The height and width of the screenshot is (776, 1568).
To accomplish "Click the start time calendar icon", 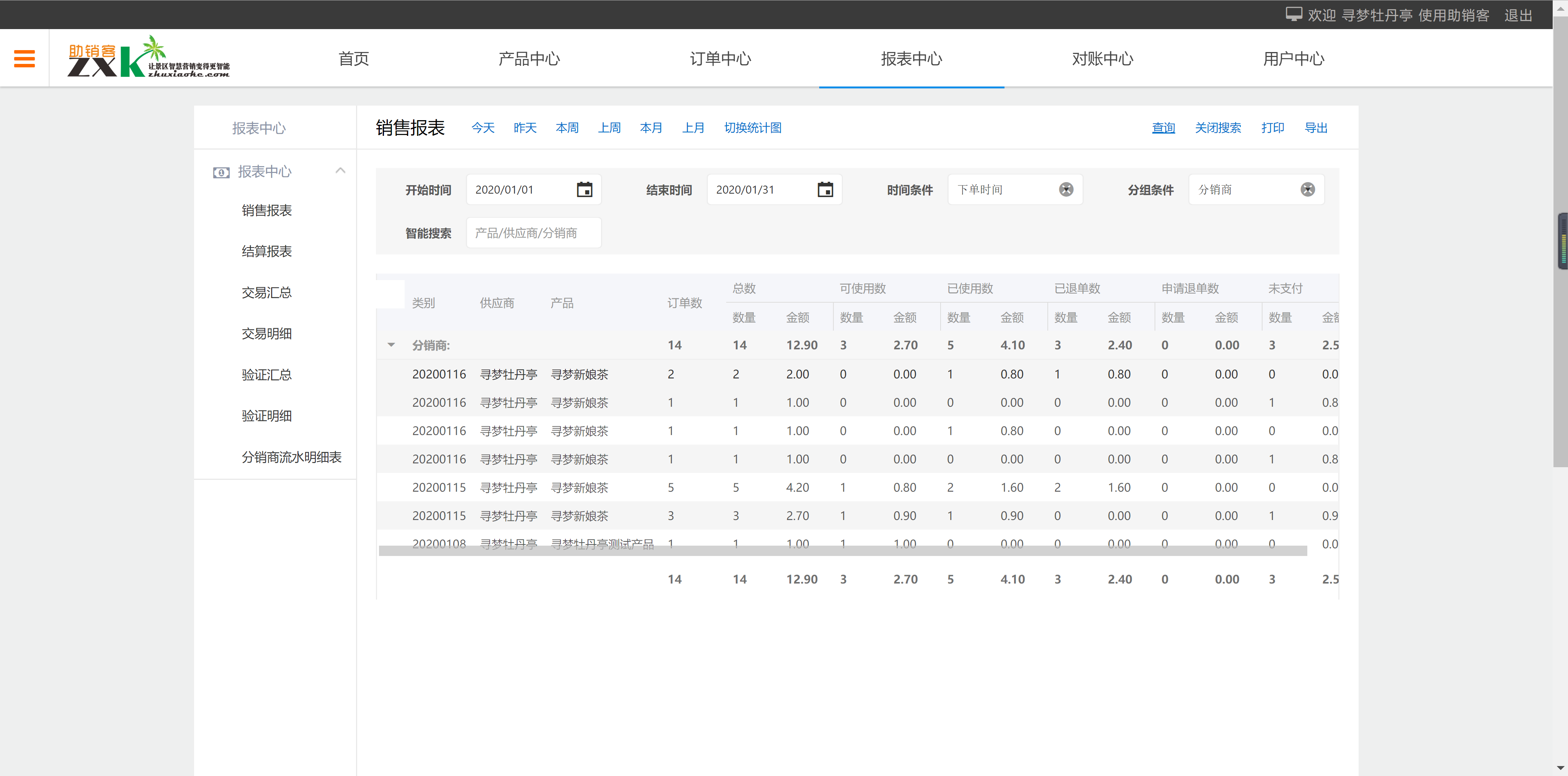I will coord(584,190).
